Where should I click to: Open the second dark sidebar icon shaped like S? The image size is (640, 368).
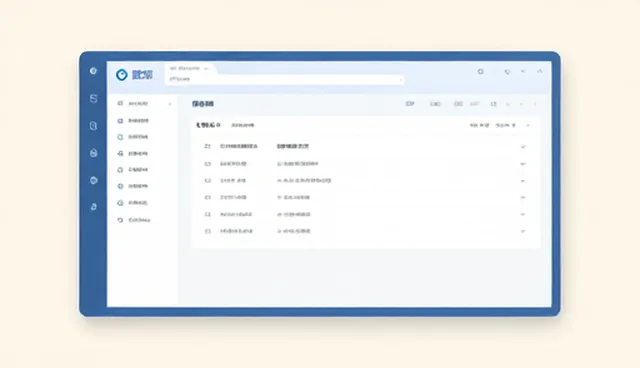point(93,98)
